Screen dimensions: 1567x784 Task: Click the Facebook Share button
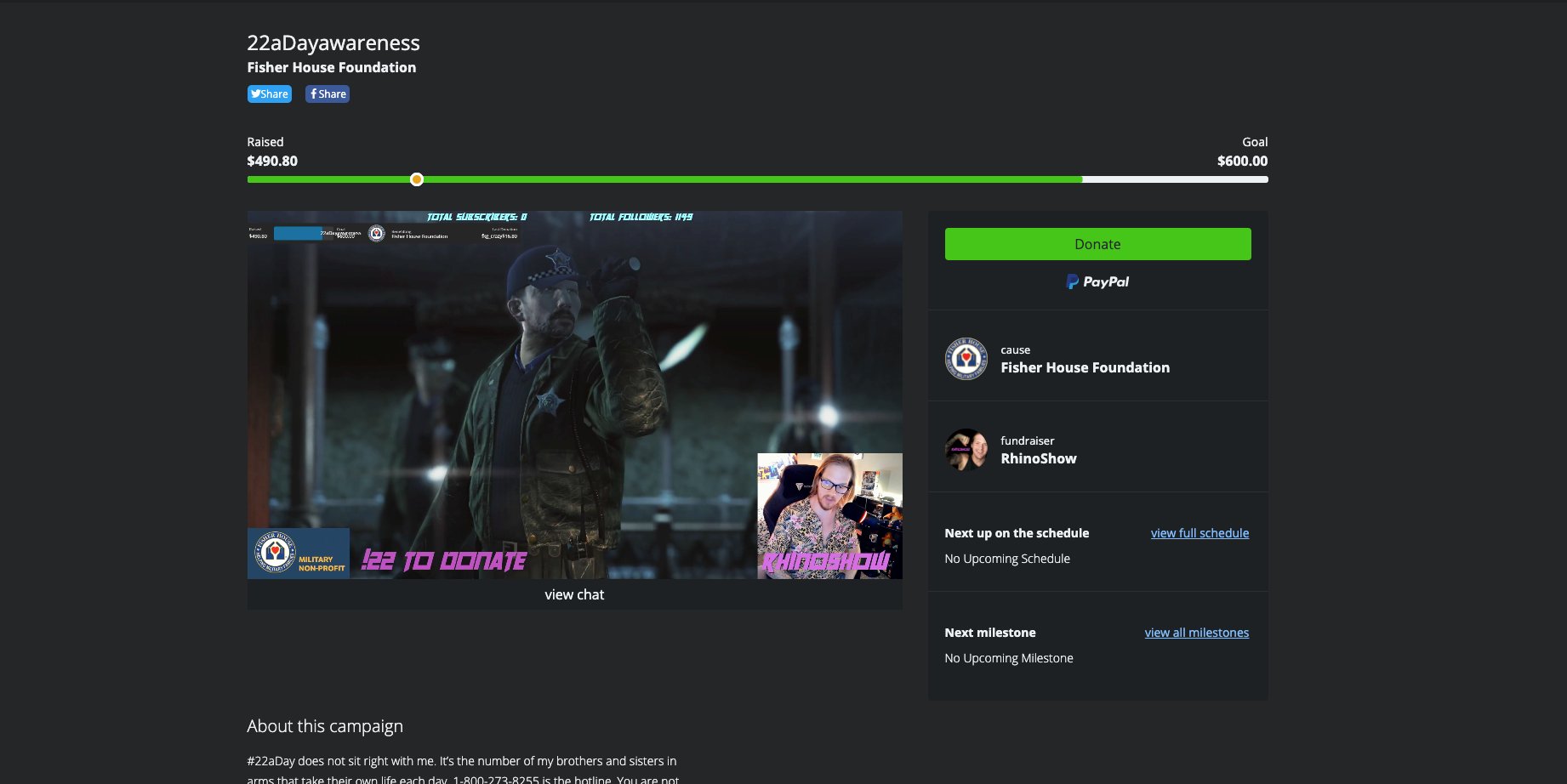(328, 94)
